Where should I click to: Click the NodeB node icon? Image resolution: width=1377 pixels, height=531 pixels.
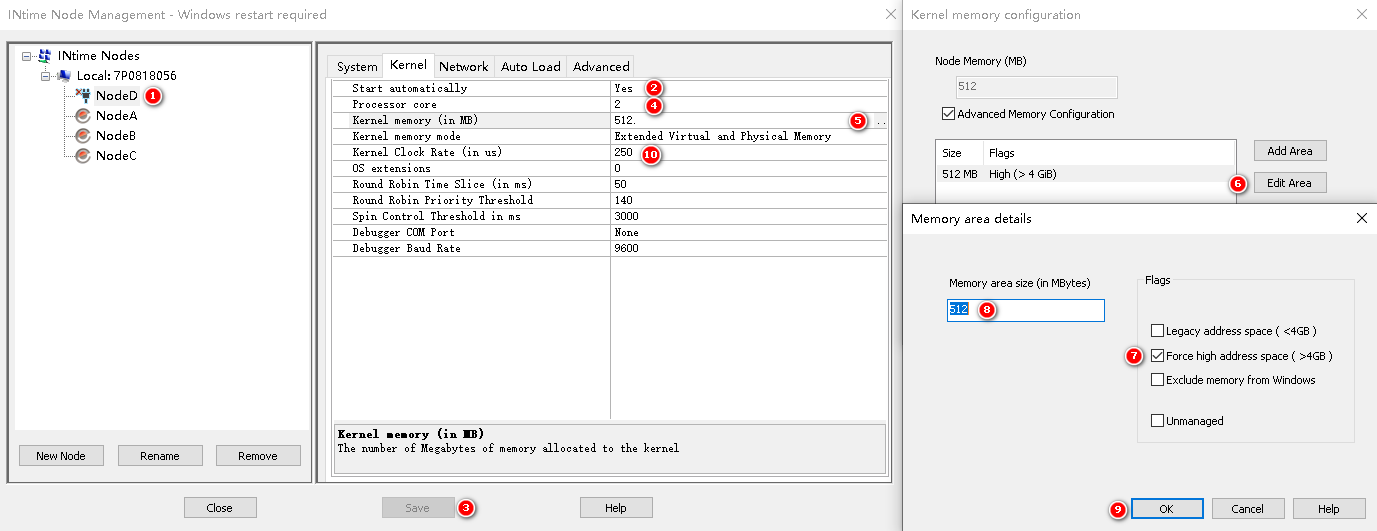tap(83, 135)
